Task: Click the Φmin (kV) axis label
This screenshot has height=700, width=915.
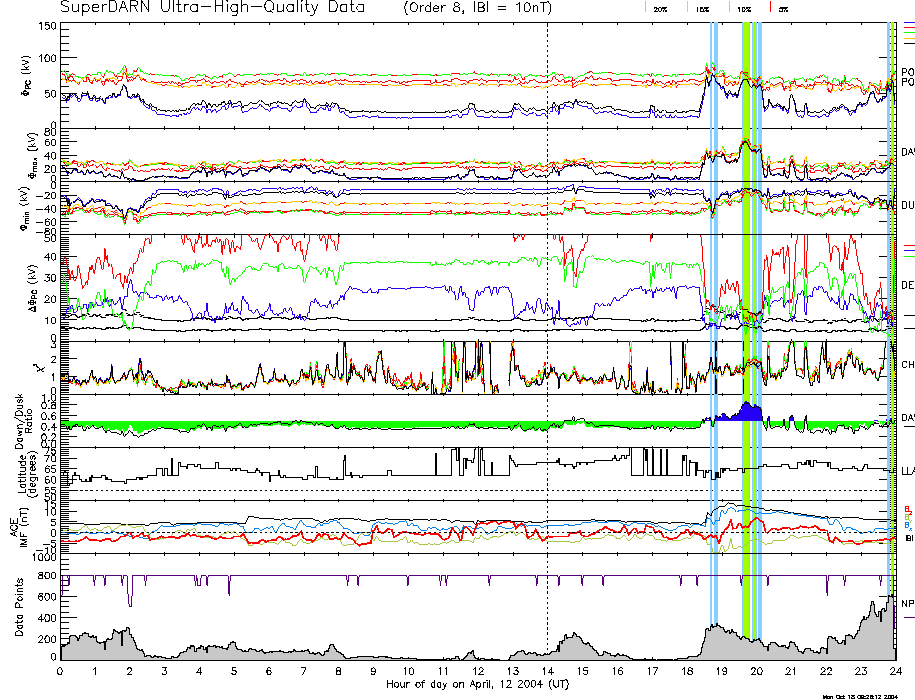Action: (27, 208)
